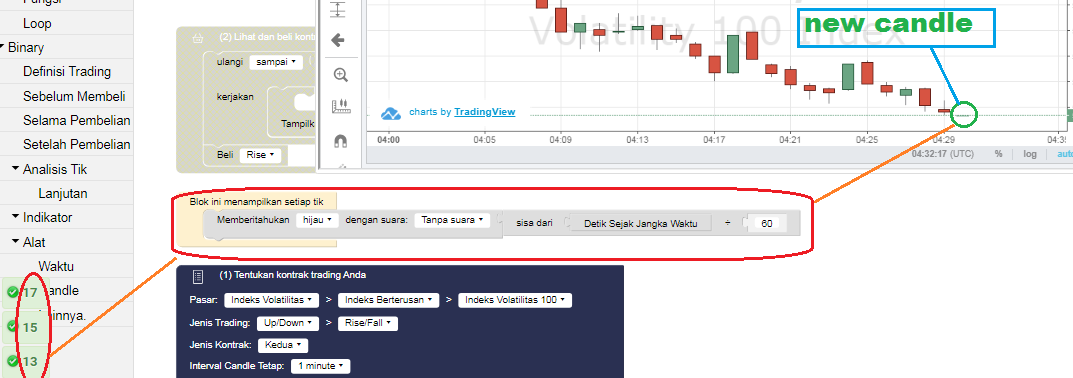Screen dimensions: 1073x378
Task: Open the 'Tanpa suara' sound dropdown
Action: [452, 220]
